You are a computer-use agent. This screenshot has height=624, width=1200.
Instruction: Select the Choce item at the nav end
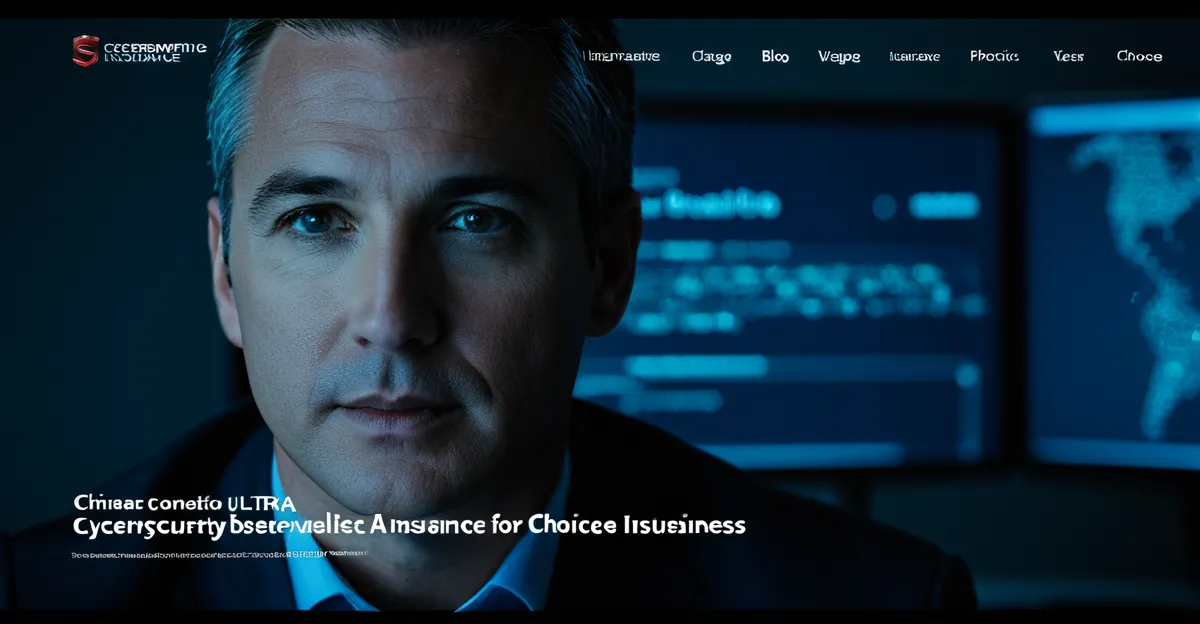pyautogui.click(x=1139, y=56)
